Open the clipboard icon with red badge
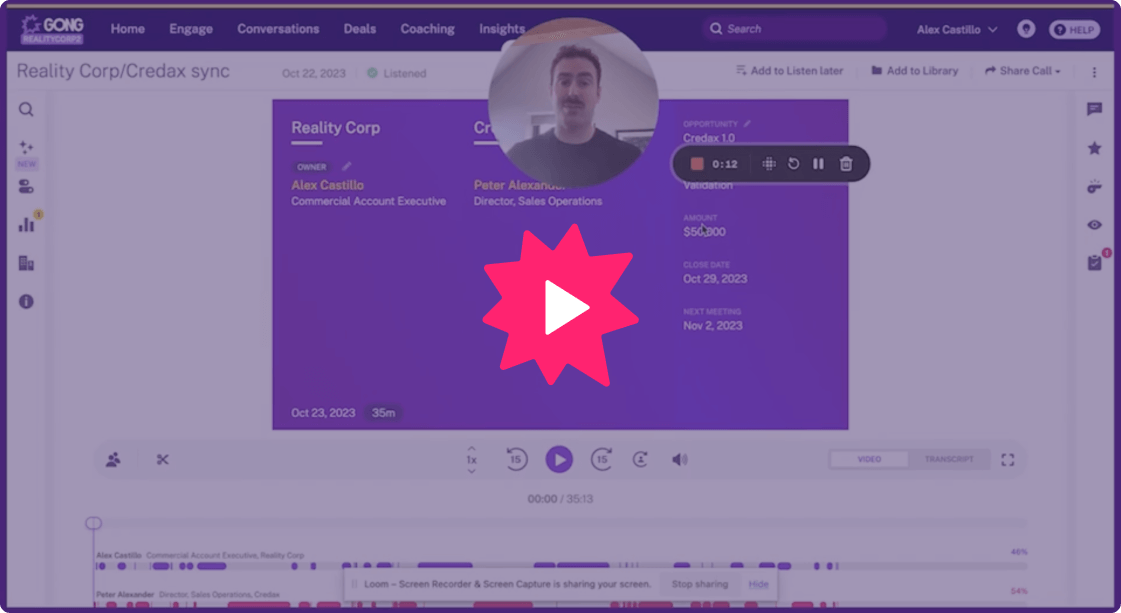This screenshot has height=613, width=1121. pos(1095,263)
